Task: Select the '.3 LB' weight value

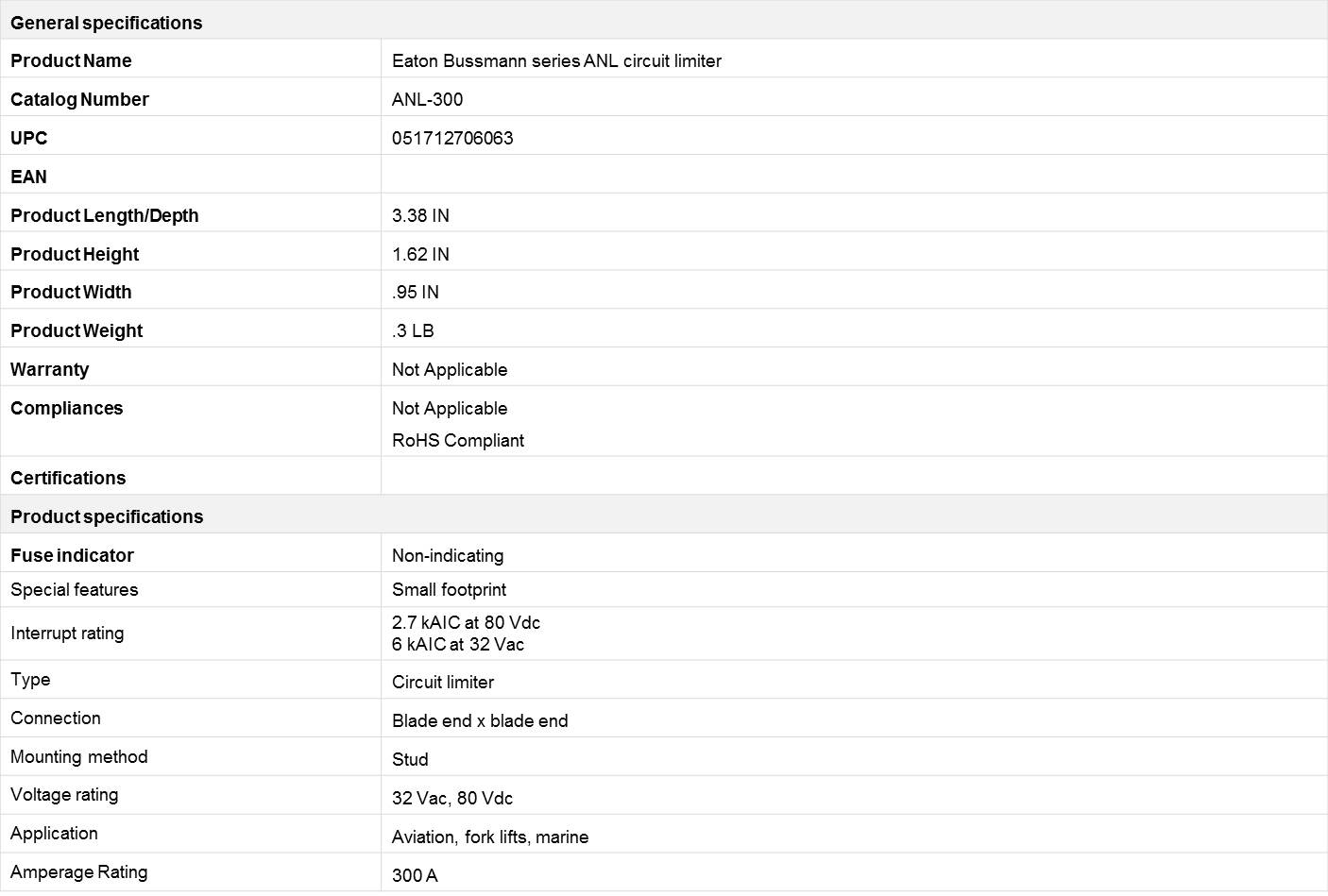Action: point(413,330)
